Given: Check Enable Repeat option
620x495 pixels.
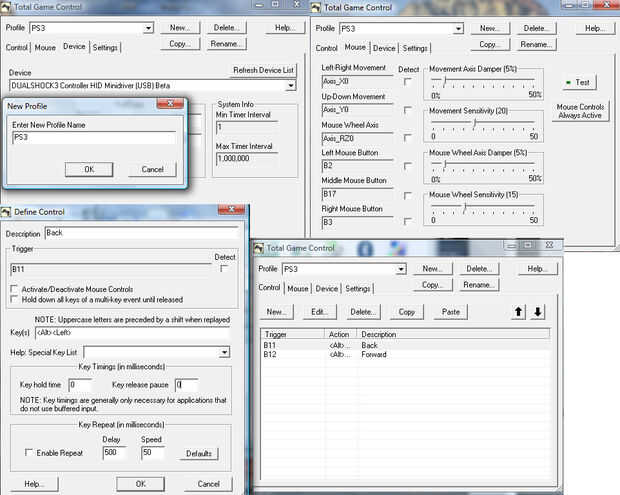Looking at the screenshot, I should pos(28,452).
